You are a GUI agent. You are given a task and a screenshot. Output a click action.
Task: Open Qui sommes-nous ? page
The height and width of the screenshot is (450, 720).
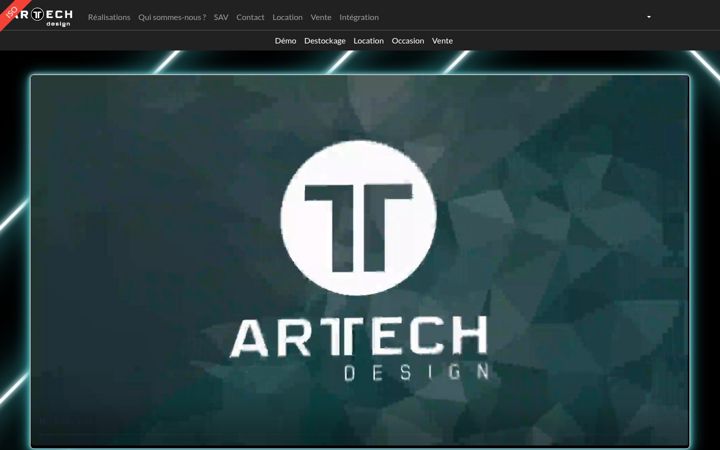pos(172,17)
